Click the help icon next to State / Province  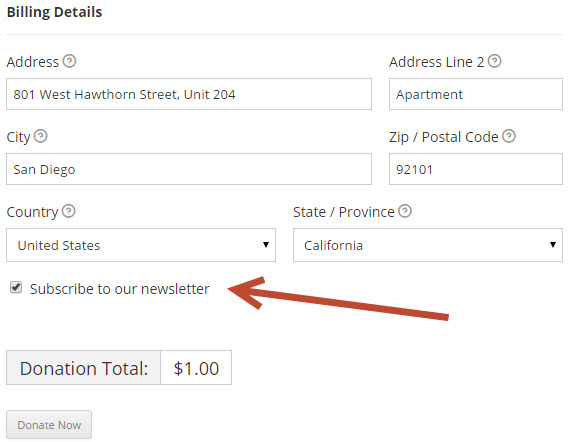(x=405, y=211)
